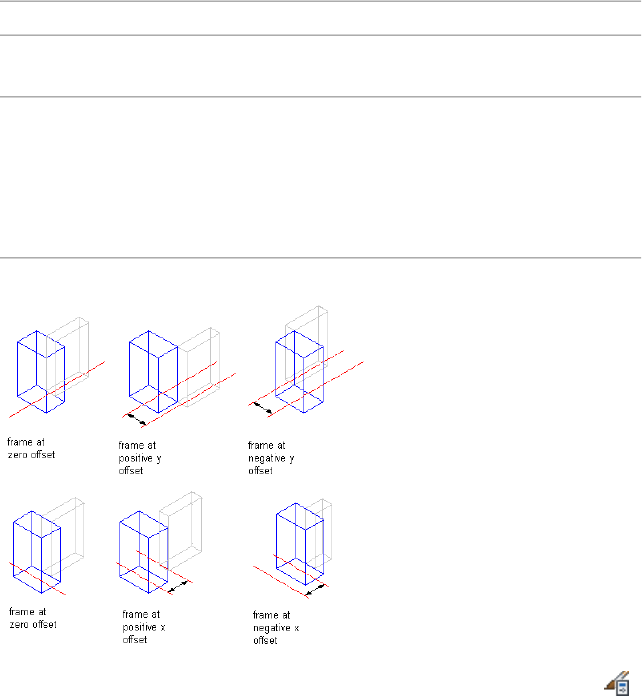Click "frame at zero offset" caption under x-offset row
Image resolution: width=642 pixels, height=696 pixels.
32,617
